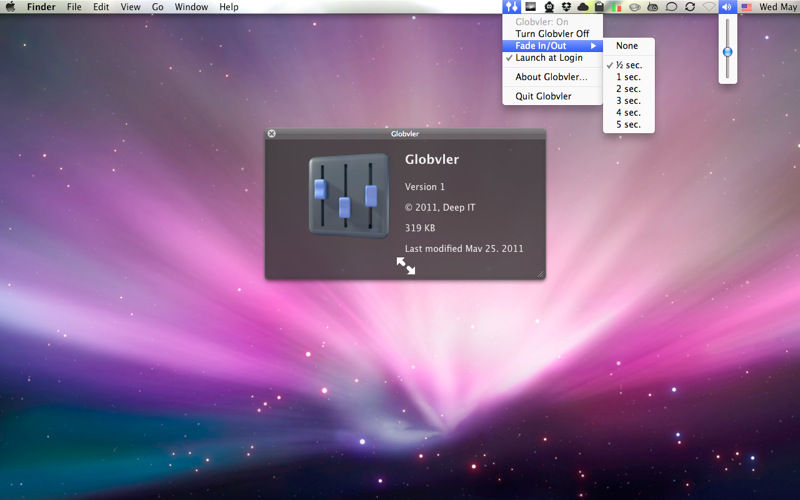
Task: Open the Dropbox menu bar icon
Action: 566,7
